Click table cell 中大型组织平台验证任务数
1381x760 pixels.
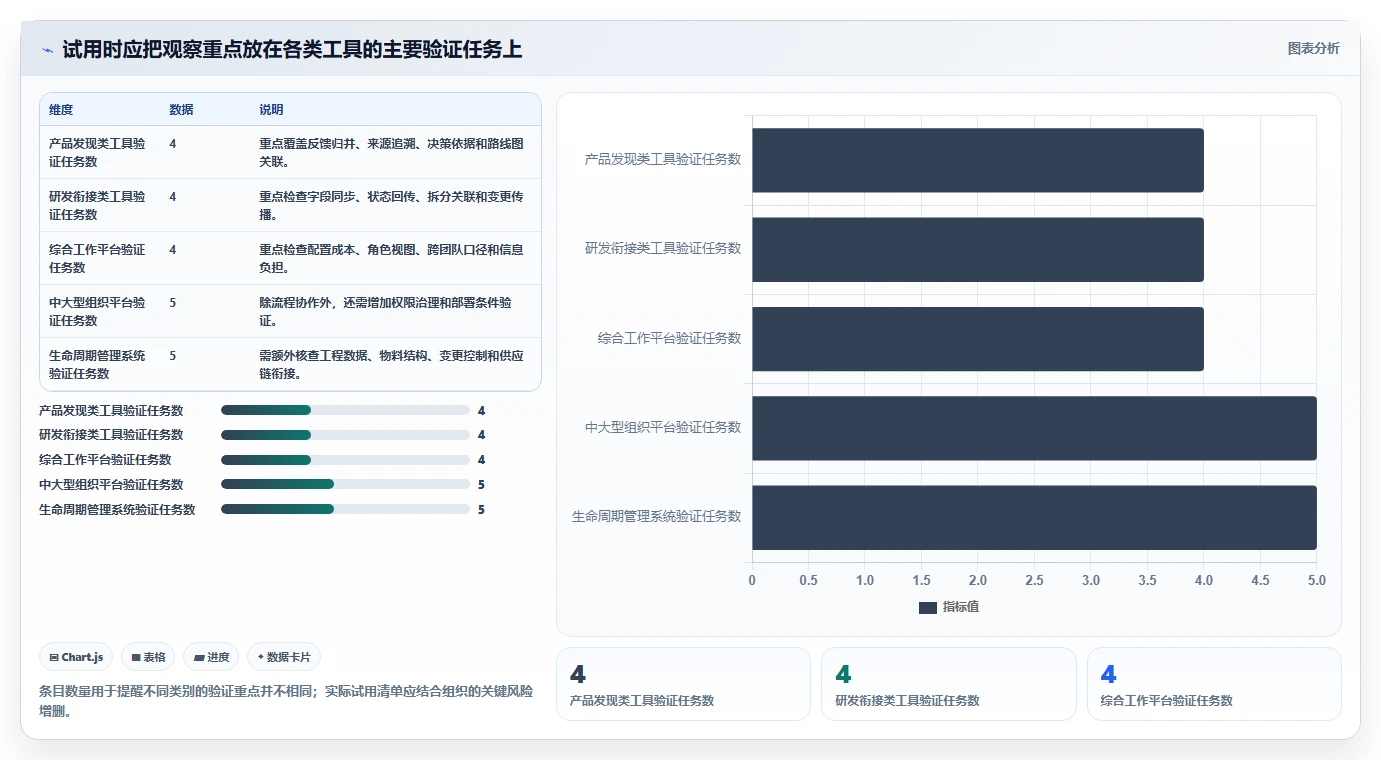coord(99,311)
